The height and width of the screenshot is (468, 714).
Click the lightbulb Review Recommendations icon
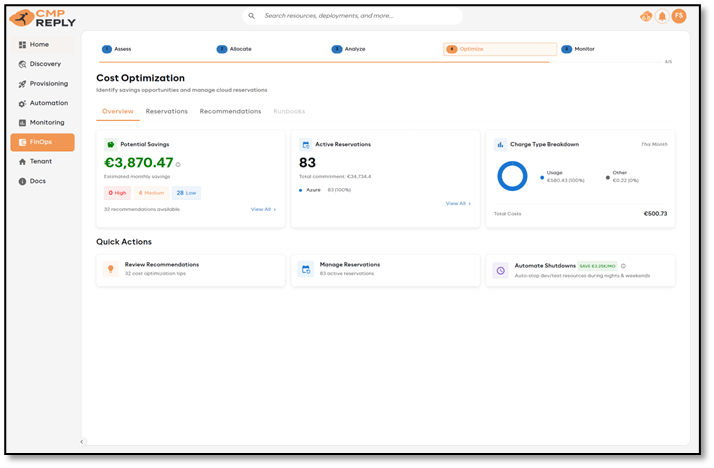point(110,269)
